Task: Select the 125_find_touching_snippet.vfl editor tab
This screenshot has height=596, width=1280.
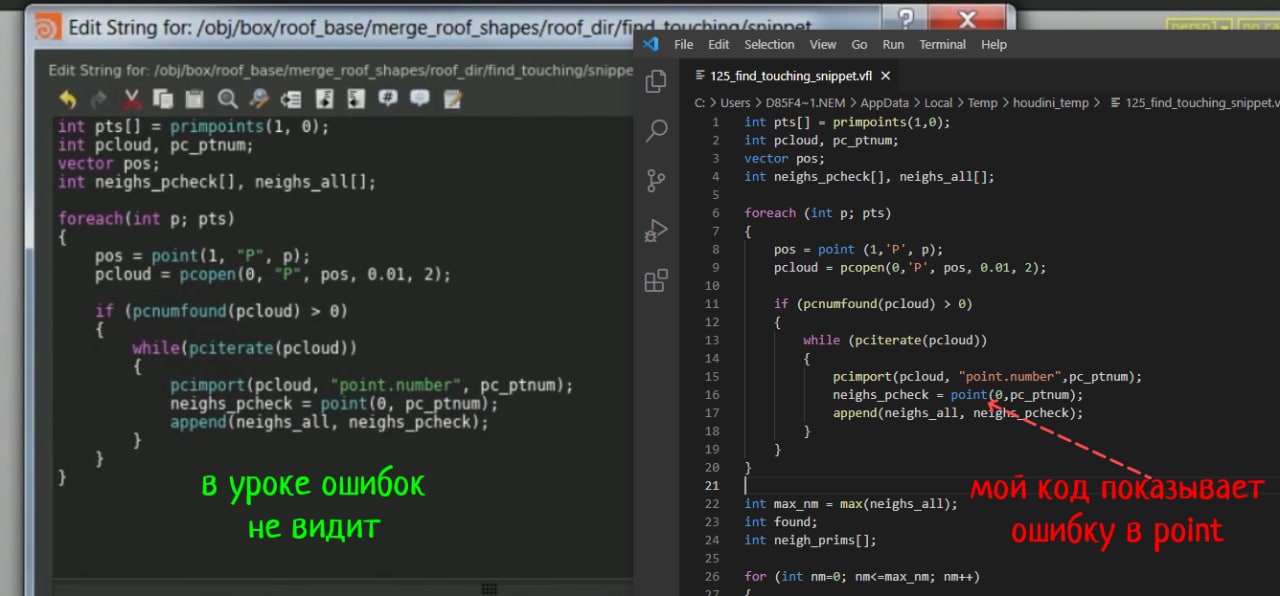Action: [788, 76]
